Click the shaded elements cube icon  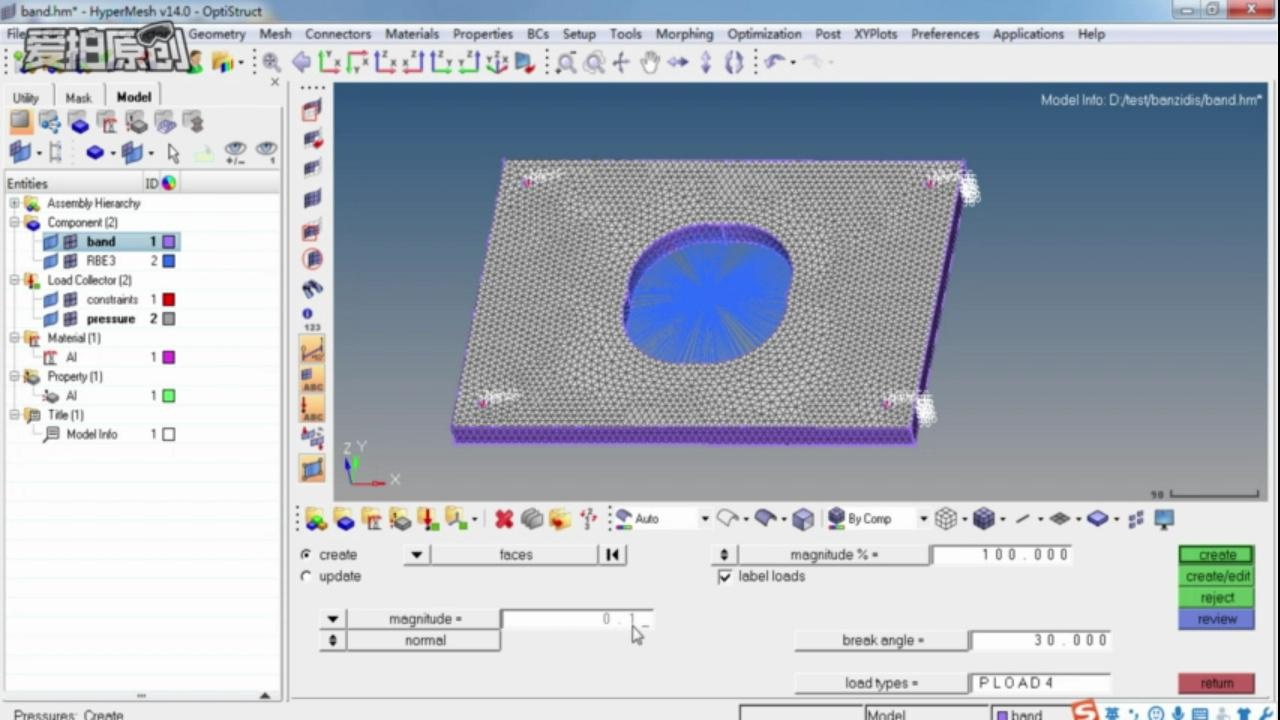coord(802,519)
